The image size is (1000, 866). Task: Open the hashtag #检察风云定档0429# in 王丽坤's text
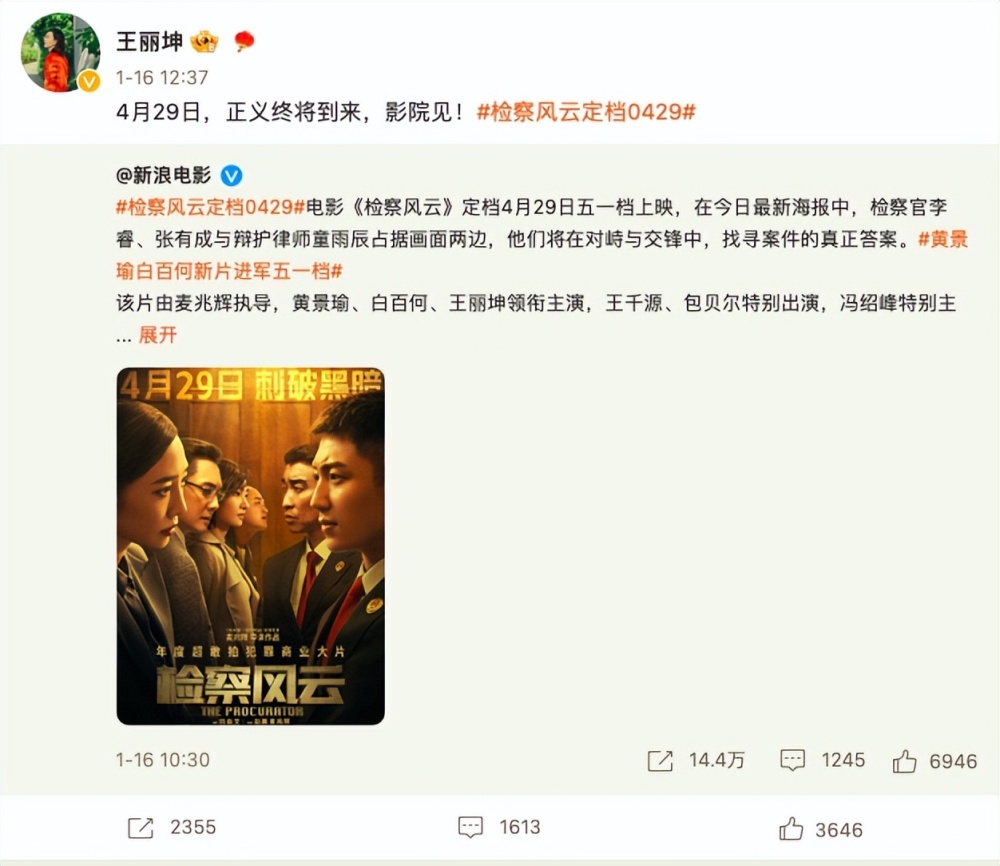586,112
